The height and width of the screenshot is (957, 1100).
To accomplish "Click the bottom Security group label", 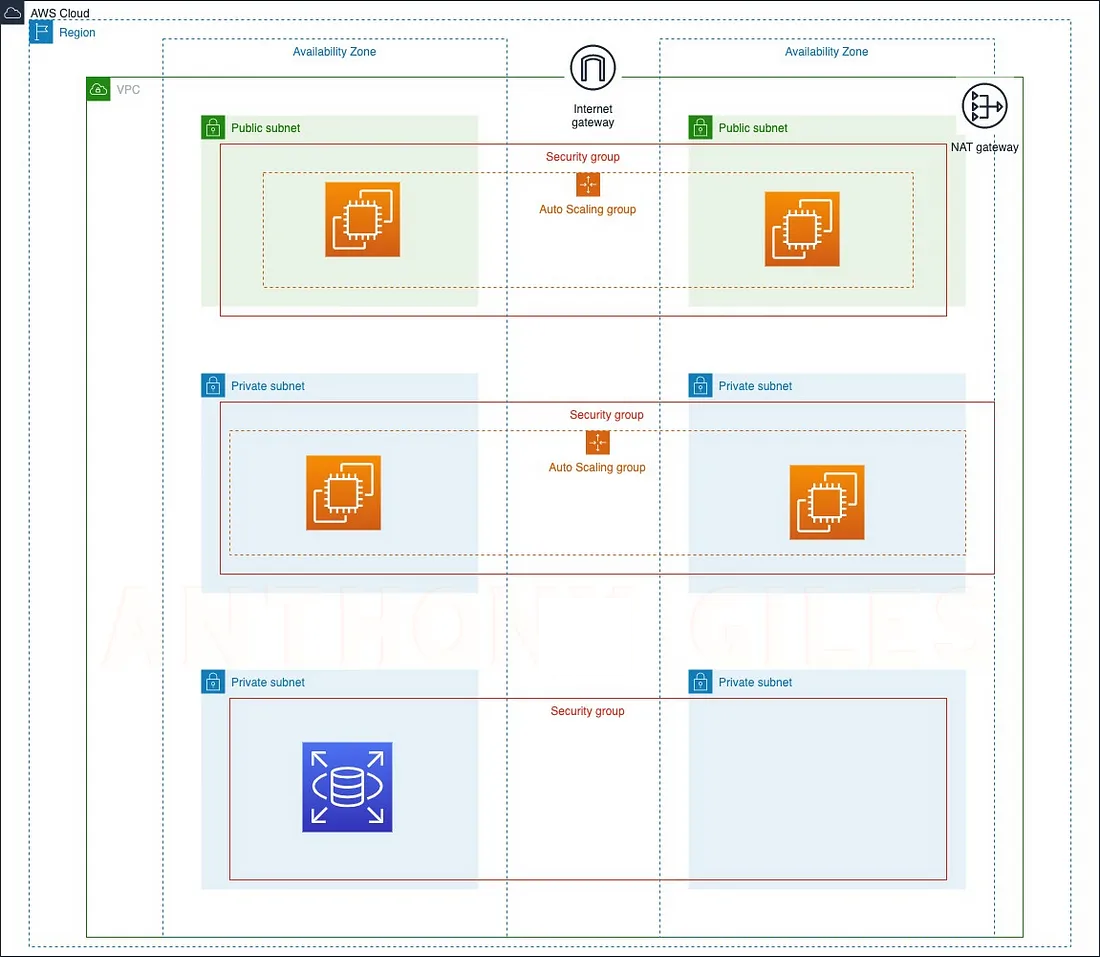I will [x=587, y=711].
